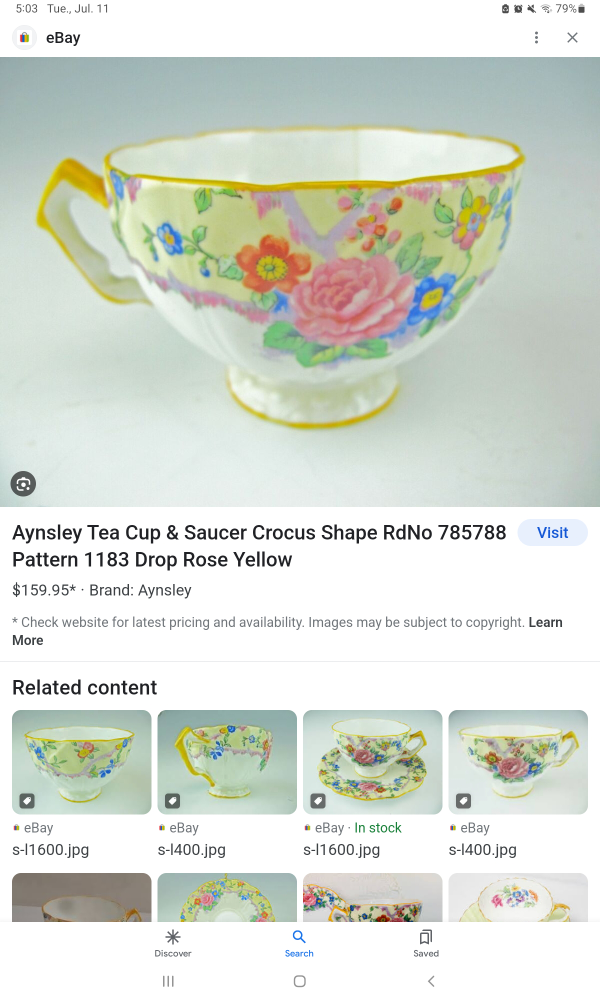
Task: Open the In stock cup and saucer thumbnail
Action: click(372, 762)
